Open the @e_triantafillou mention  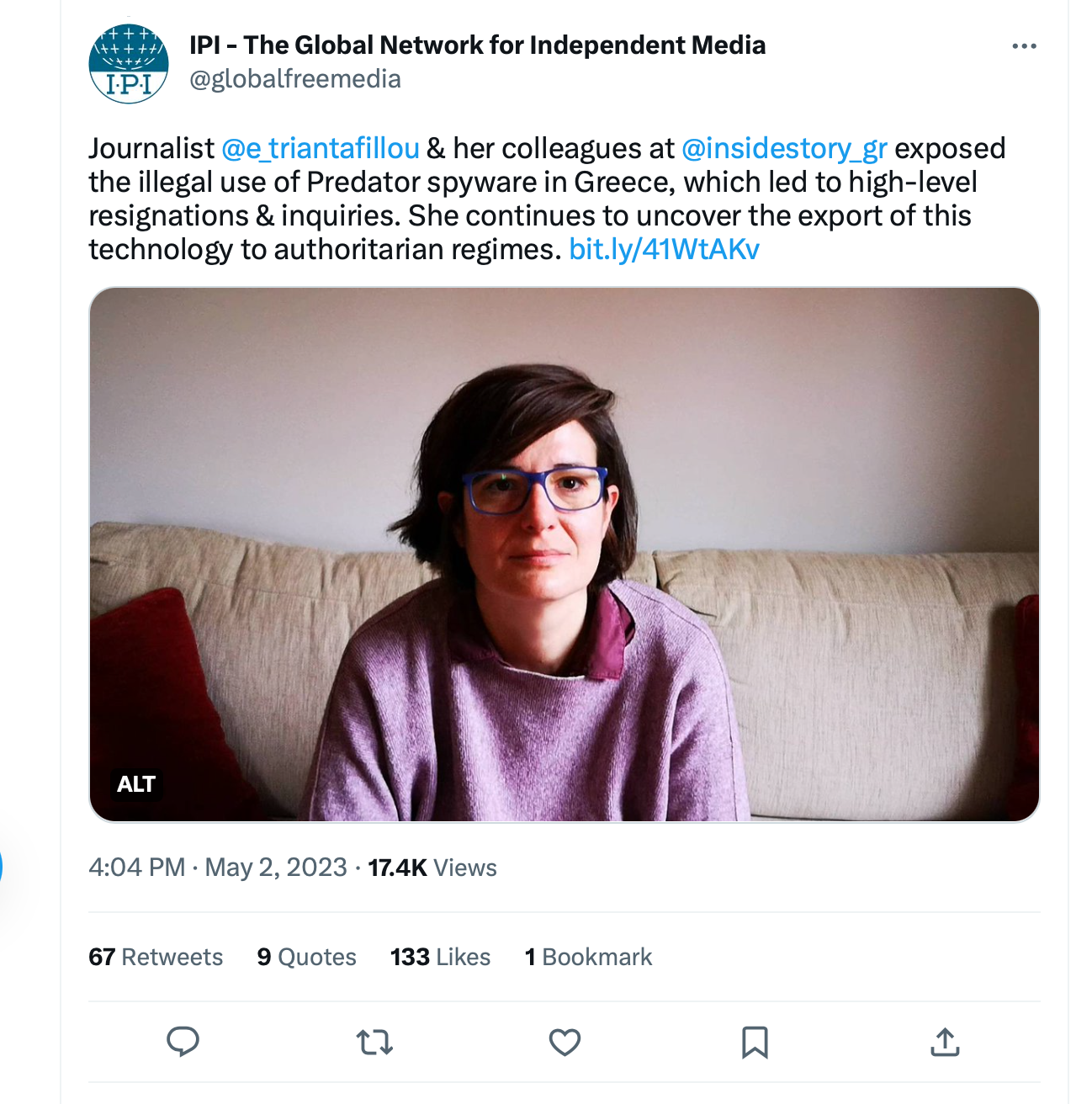[x=321, y=148]
